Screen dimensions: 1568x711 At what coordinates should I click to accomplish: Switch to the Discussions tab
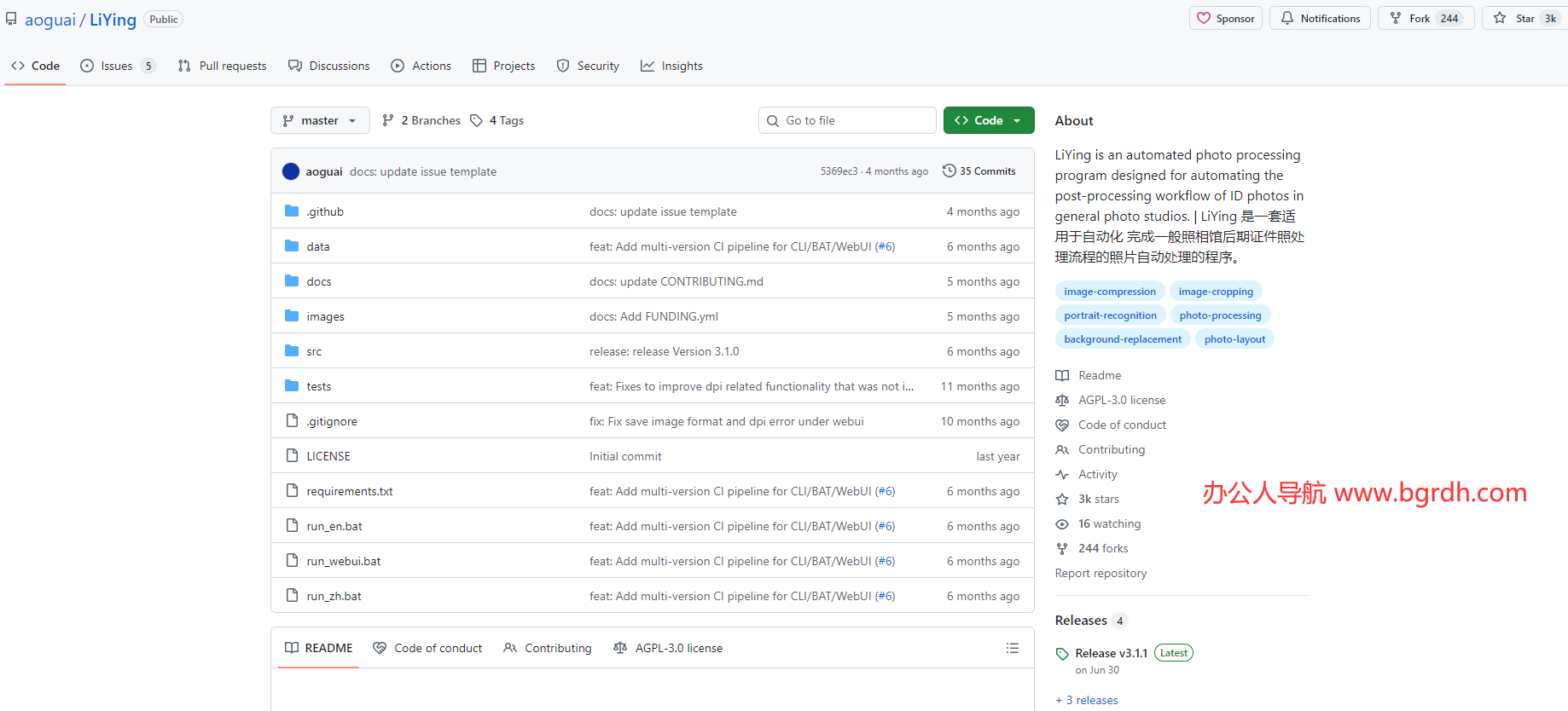point(329,66)
